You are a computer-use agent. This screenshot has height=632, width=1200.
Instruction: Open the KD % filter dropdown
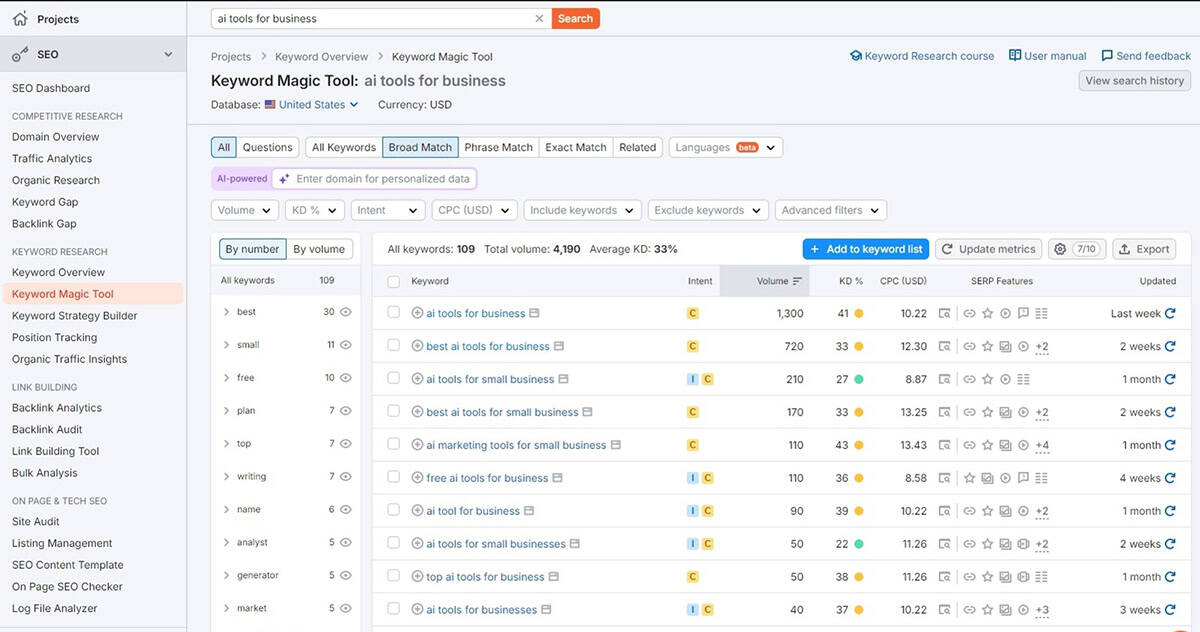tap(315, 210)
